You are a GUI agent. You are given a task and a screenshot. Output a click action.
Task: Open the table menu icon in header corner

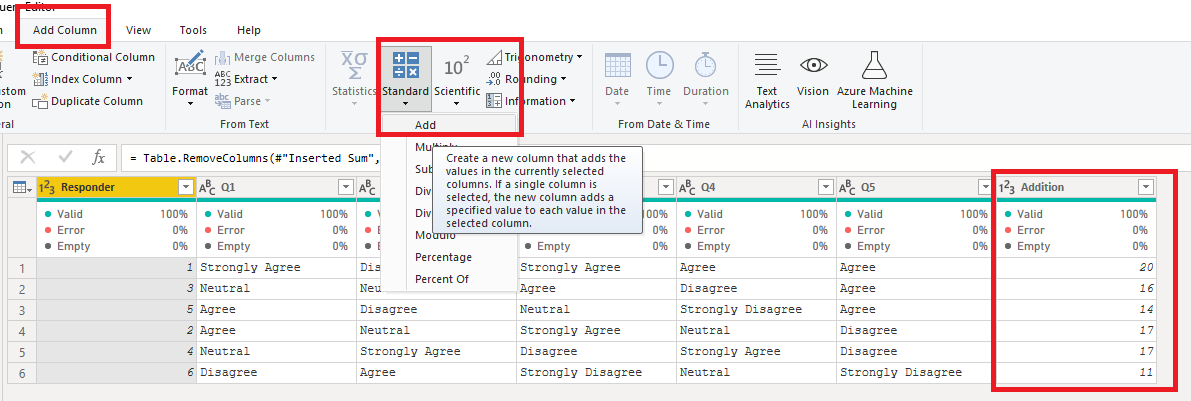(23, 187)
